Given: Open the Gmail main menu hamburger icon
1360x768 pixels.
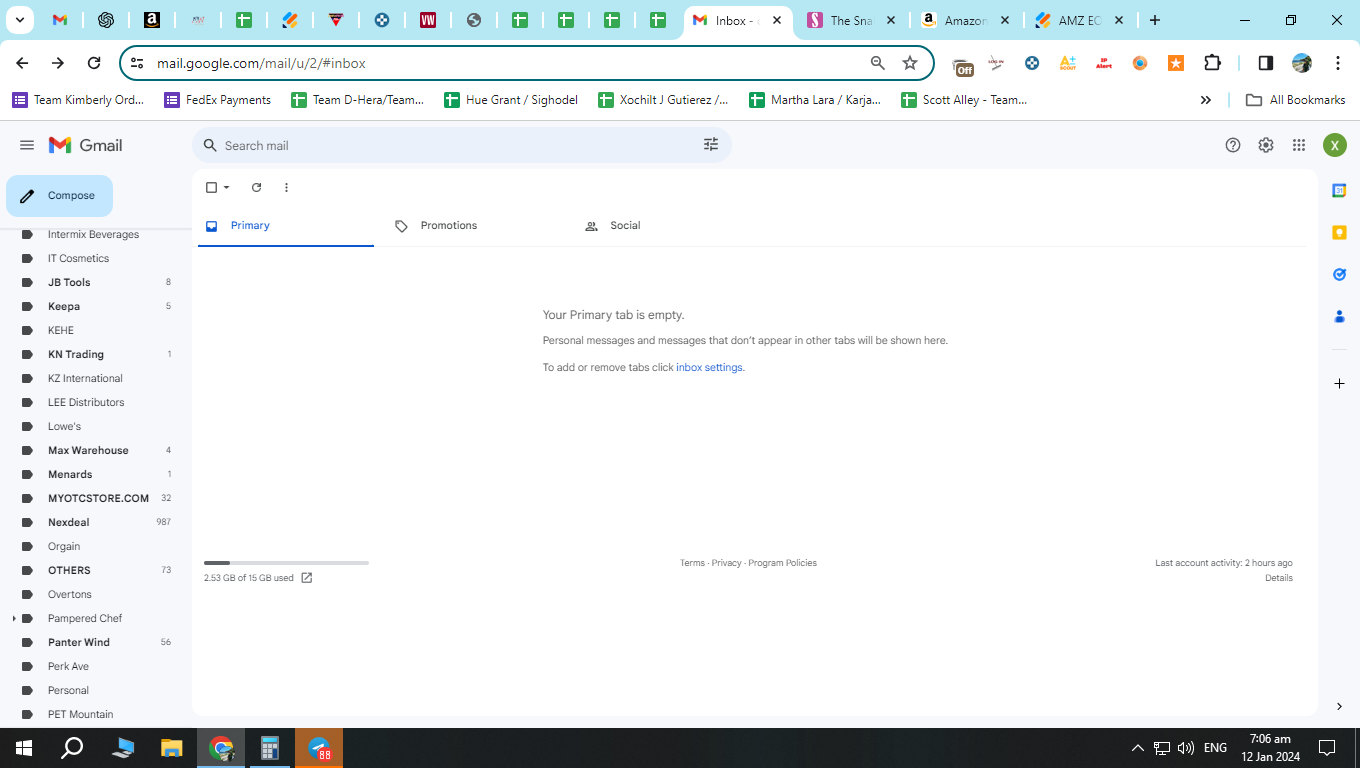Looking at the screenshot, I should click(27, 145).
